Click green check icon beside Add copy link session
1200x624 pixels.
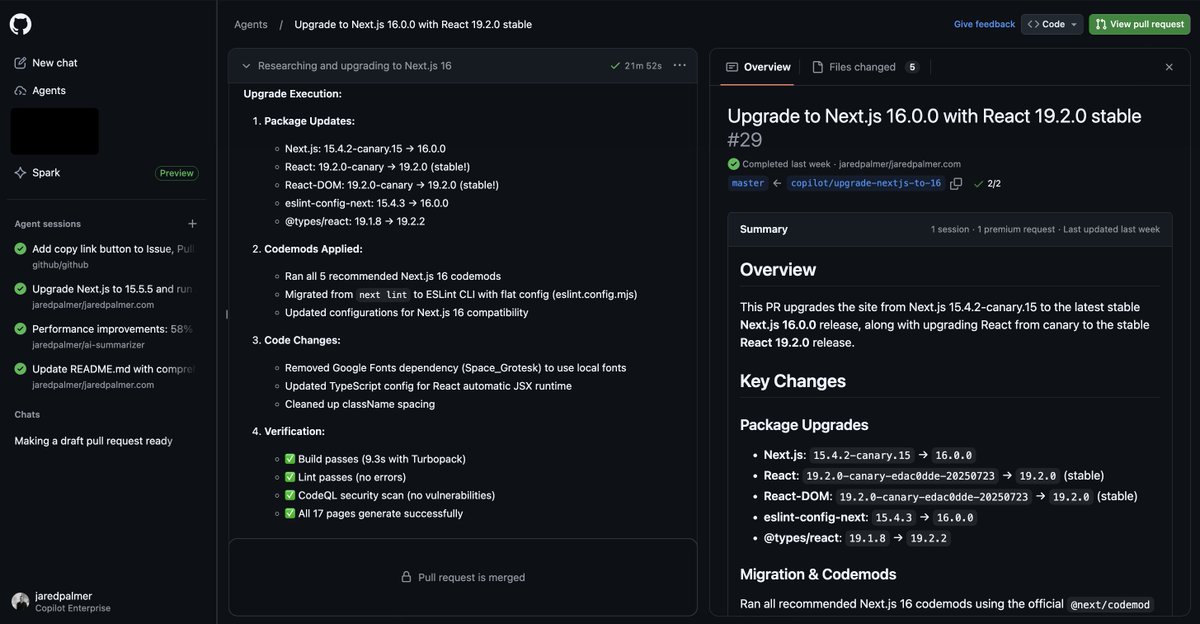(20, 249)
